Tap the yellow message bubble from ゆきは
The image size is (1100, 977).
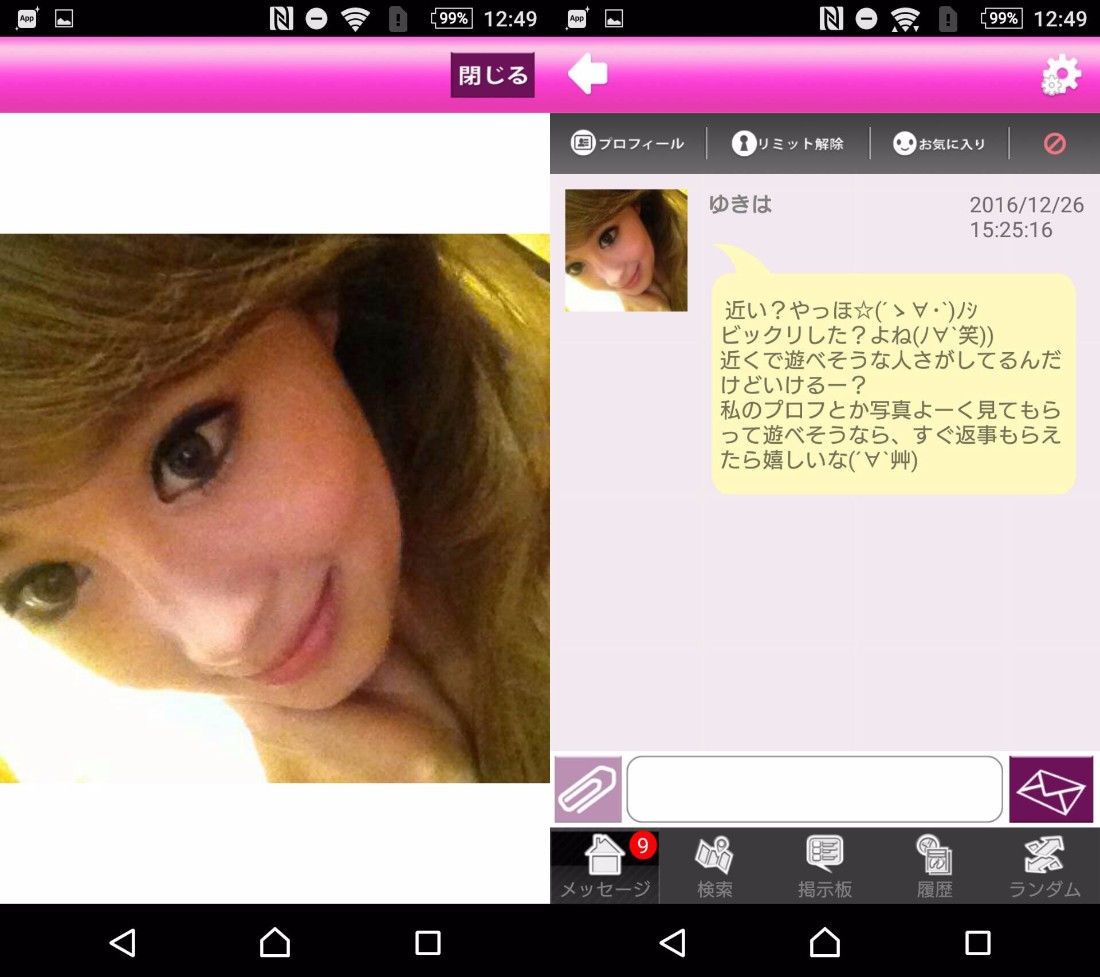(x=893, y=384)
